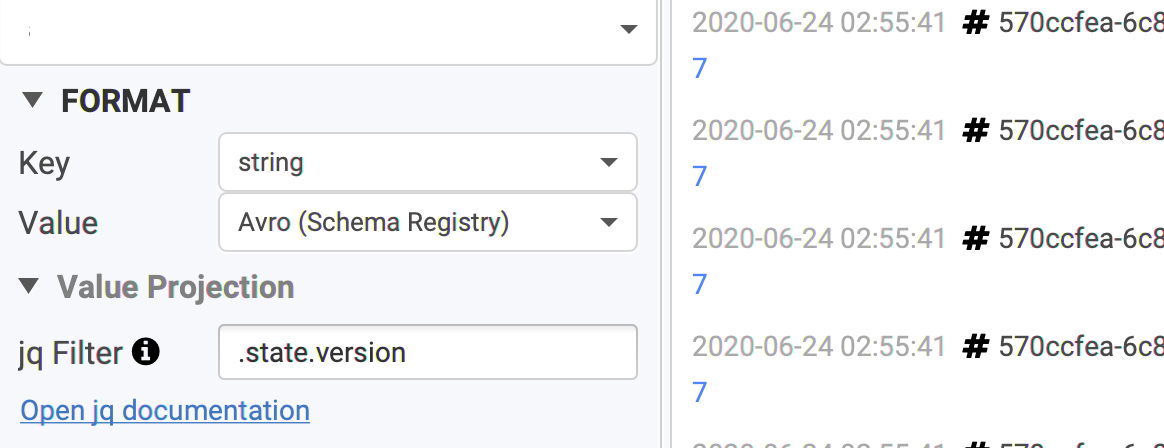Focus the jq Filter field containing .state.version

click(428, 352)
